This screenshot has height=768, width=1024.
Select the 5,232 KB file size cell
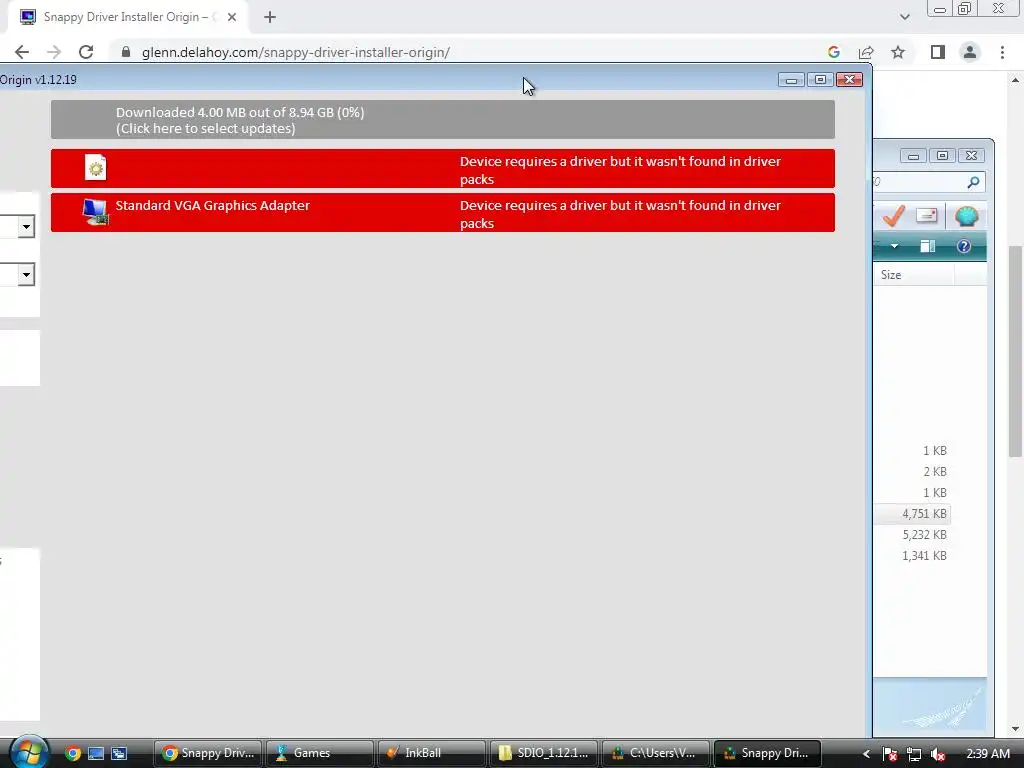[x=924, y=535]
